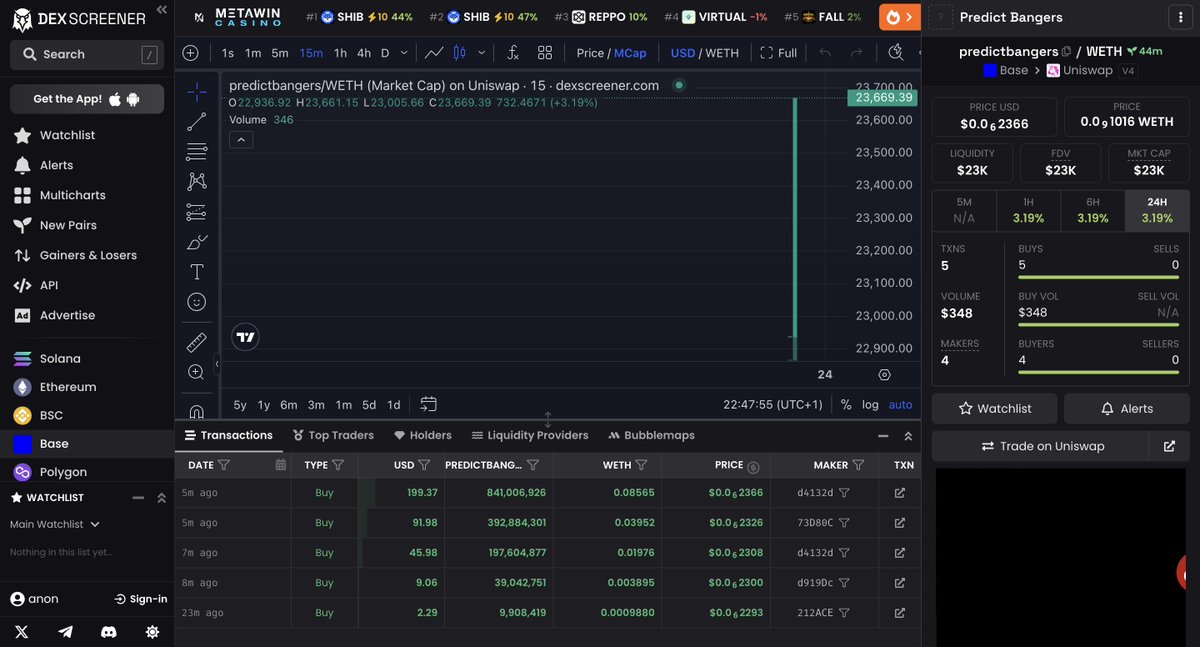Image resolution: width=1200 pixels, height=647 pixels.
Task: Open the emoji icons tool
Action: pyautogui.click(x=197, y=301)
